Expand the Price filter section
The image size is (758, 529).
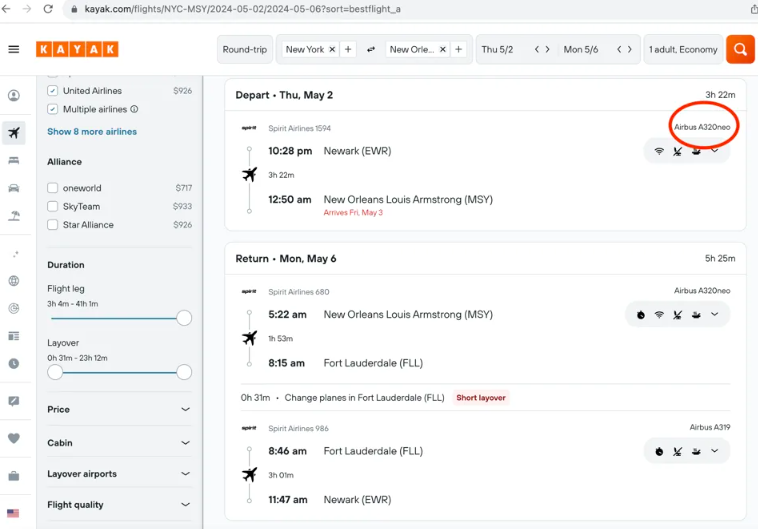point(185,409)
